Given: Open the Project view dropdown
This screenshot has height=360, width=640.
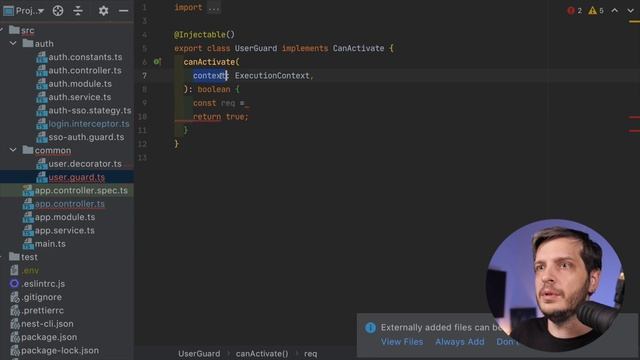Looking at the screenshot, I should [x=24, y=11].
